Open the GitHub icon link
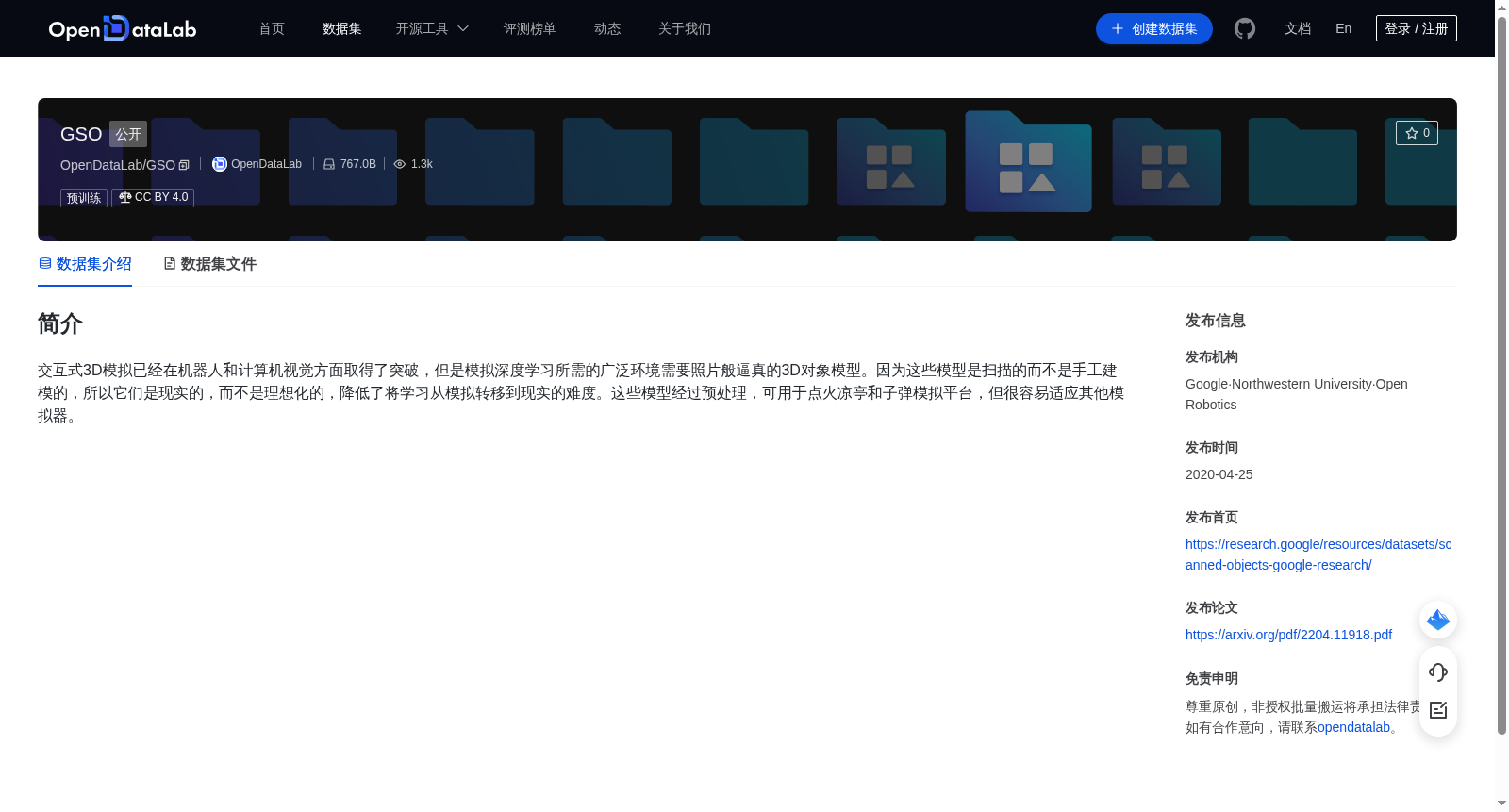The height and width of the screenshot is (812, 1509). (x=1245, y=28)
